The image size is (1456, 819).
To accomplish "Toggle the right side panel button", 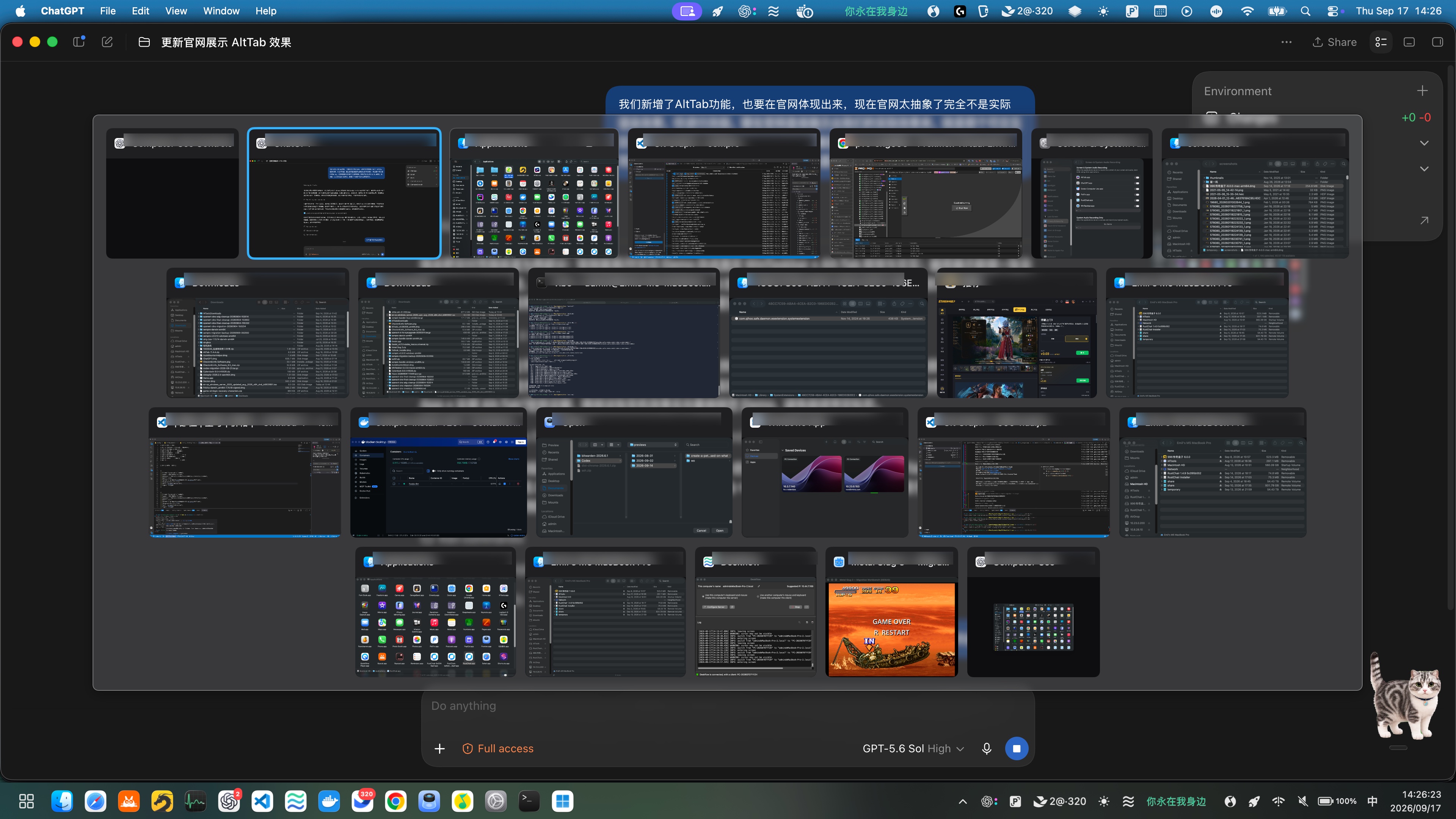I will (x=1437, y=42).
